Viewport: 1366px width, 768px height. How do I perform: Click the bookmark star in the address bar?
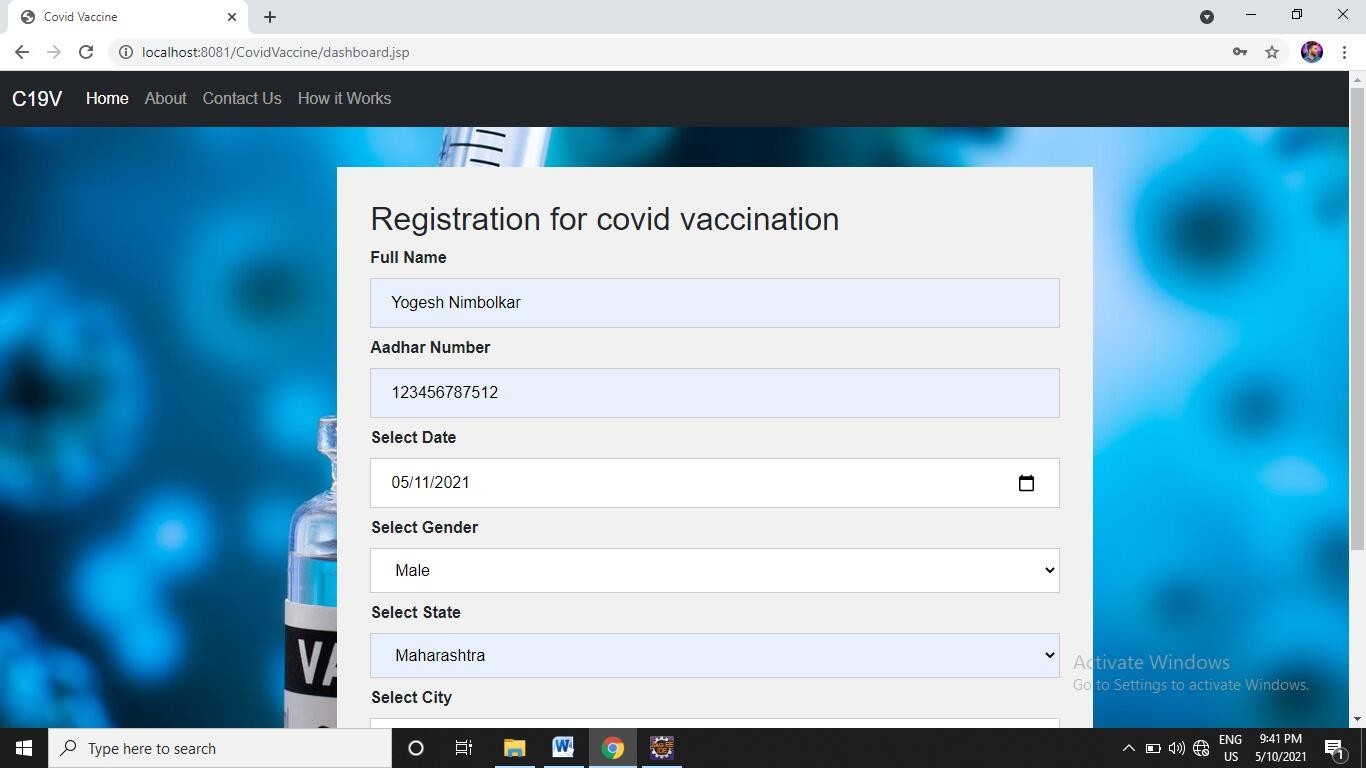pyautogui.click(x=1271, y=52)
